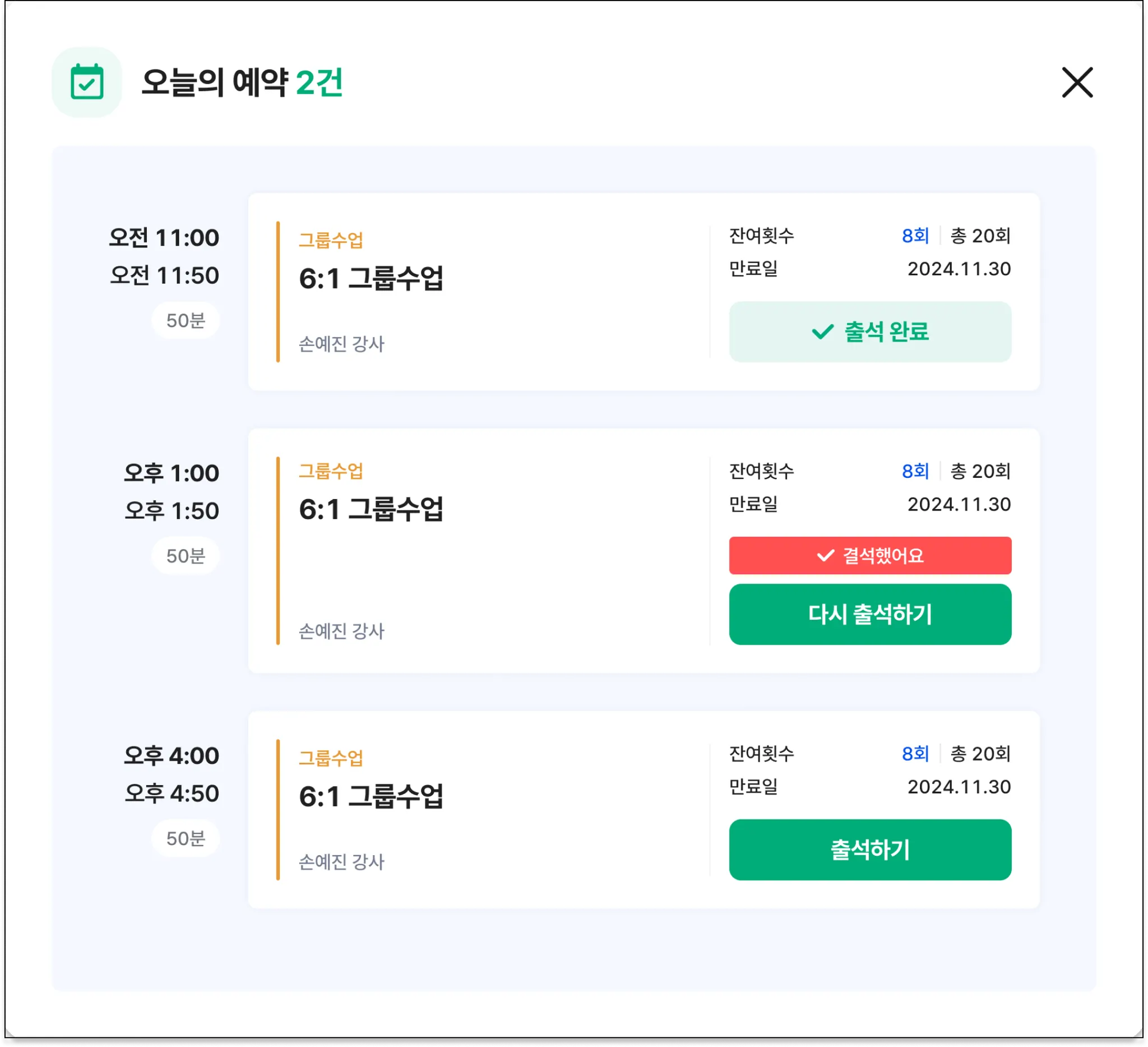Click the red 결석했어요 badge
This screenshot has width=1148, height=1047.
pos(869,555)
